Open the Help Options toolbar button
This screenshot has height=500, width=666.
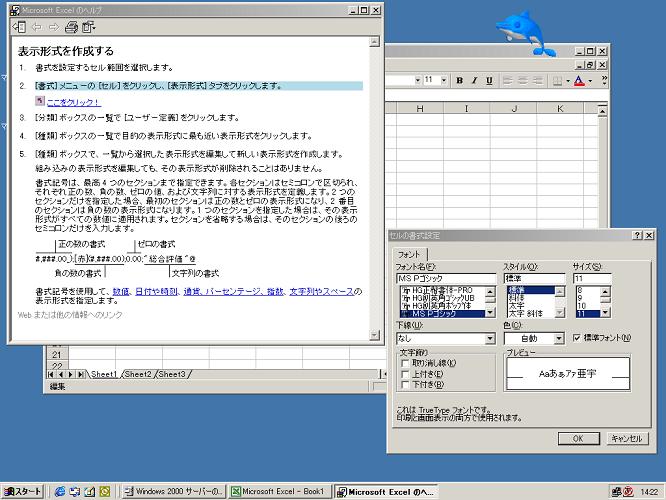coord(88,27)
